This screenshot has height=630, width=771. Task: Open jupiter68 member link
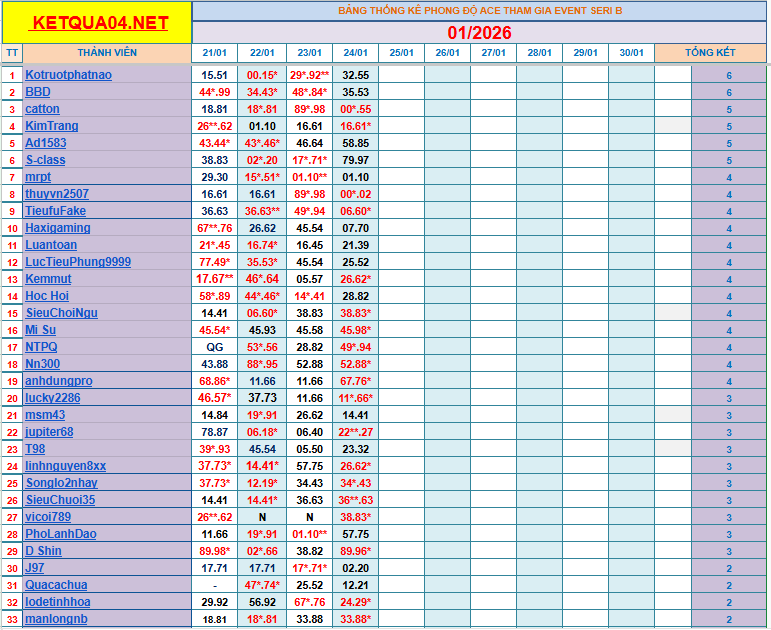tap(49, 432)
